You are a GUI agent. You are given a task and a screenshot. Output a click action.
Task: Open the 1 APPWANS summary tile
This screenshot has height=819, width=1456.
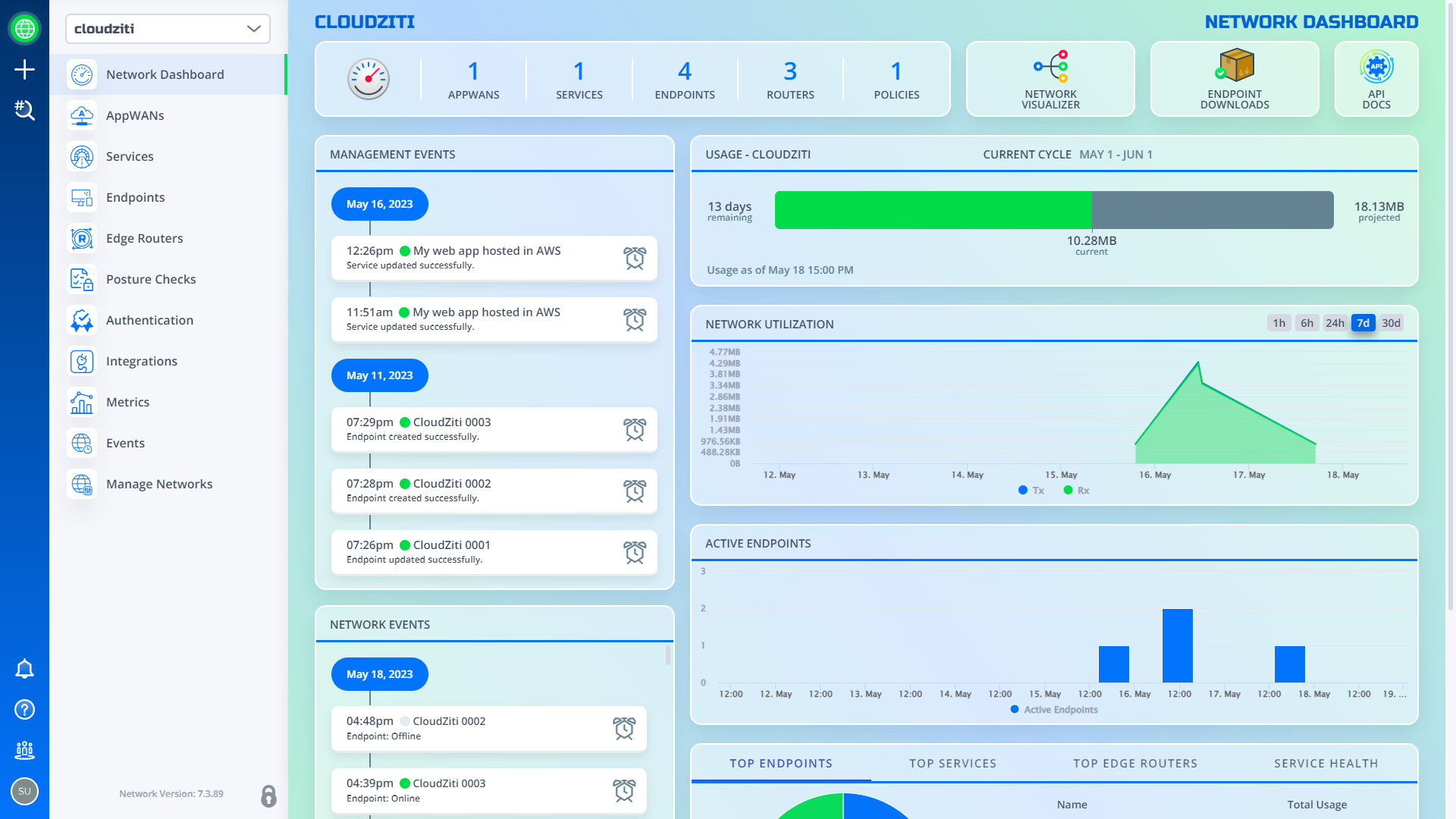tap(474, 79)
